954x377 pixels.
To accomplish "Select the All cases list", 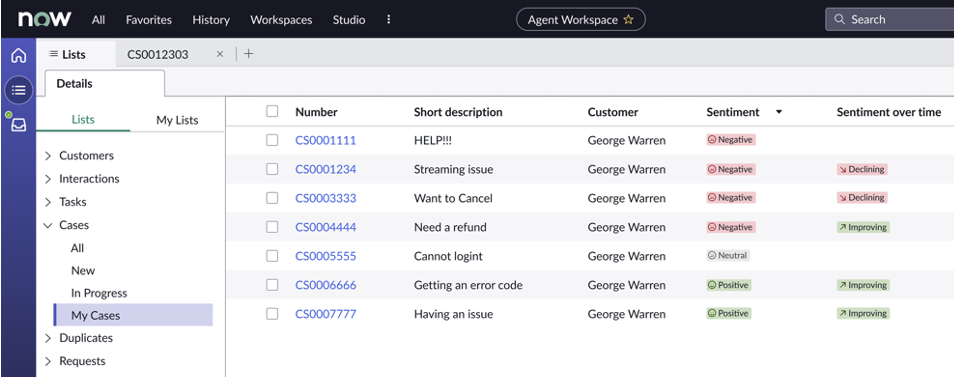I will [x=77, y=248].
